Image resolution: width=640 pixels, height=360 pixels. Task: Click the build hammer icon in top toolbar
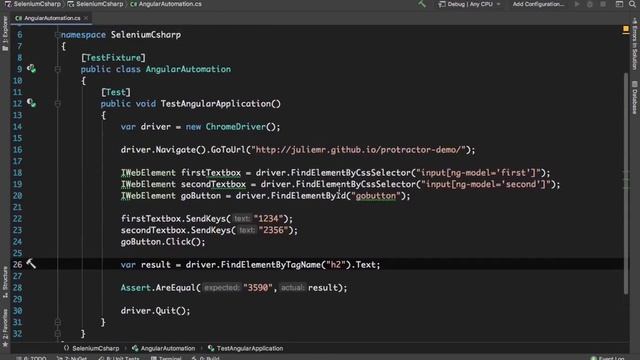click(422, 4)
